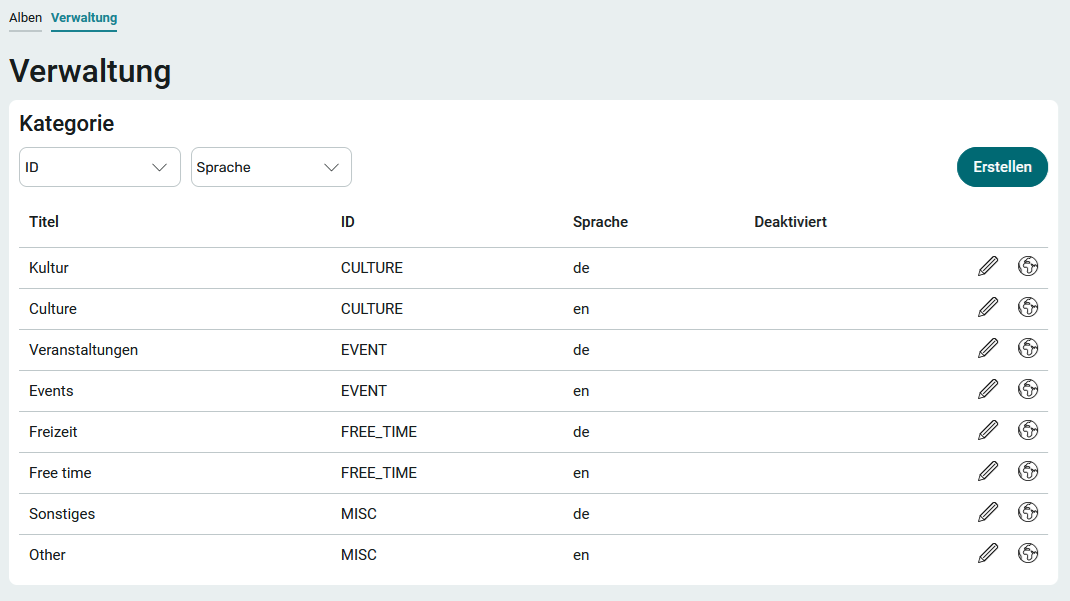
Task: Click pencil icon for Sonstiges row
Action: coord(988,513)
